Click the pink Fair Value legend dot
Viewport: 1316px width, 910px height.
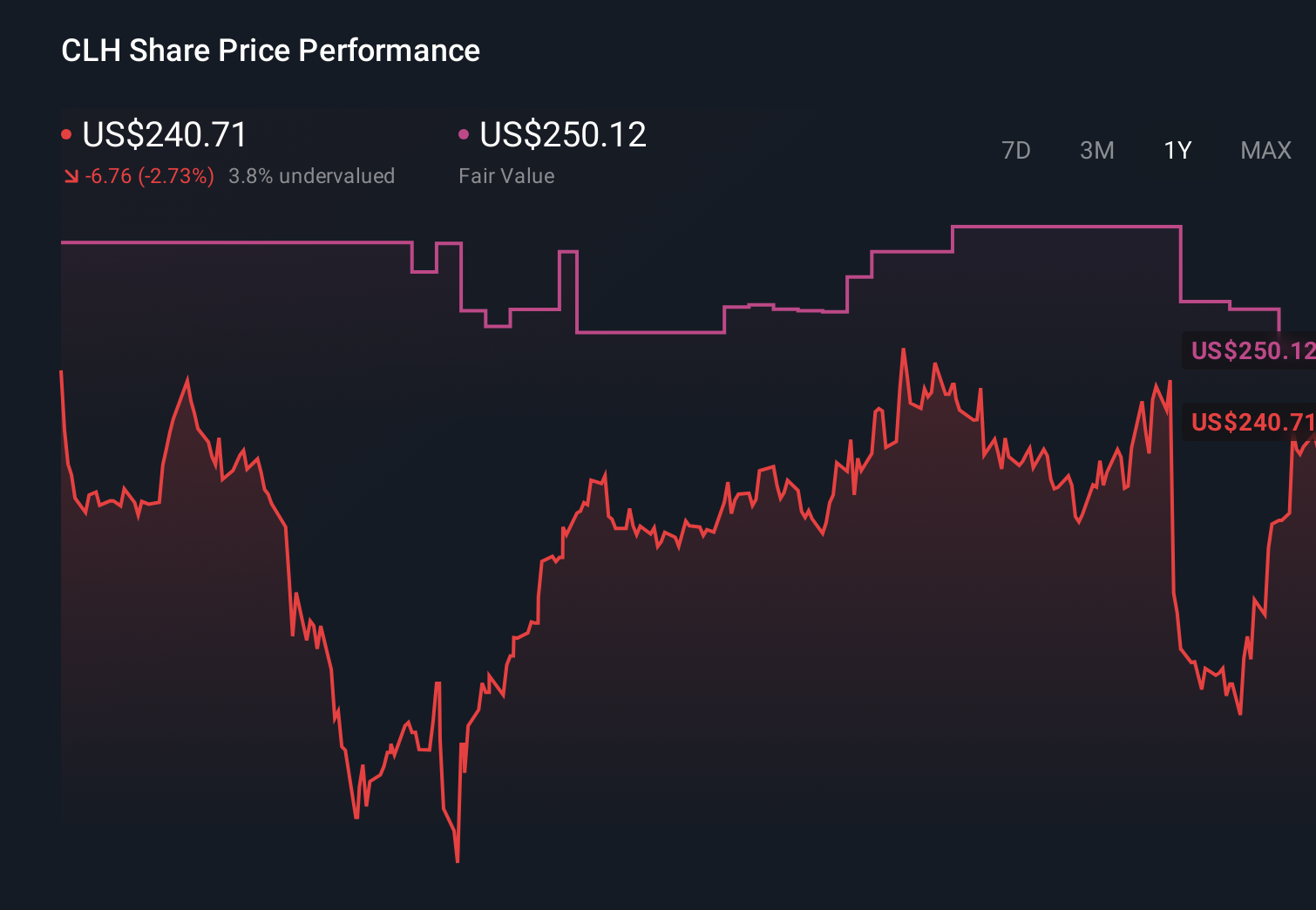pos(465,133)
